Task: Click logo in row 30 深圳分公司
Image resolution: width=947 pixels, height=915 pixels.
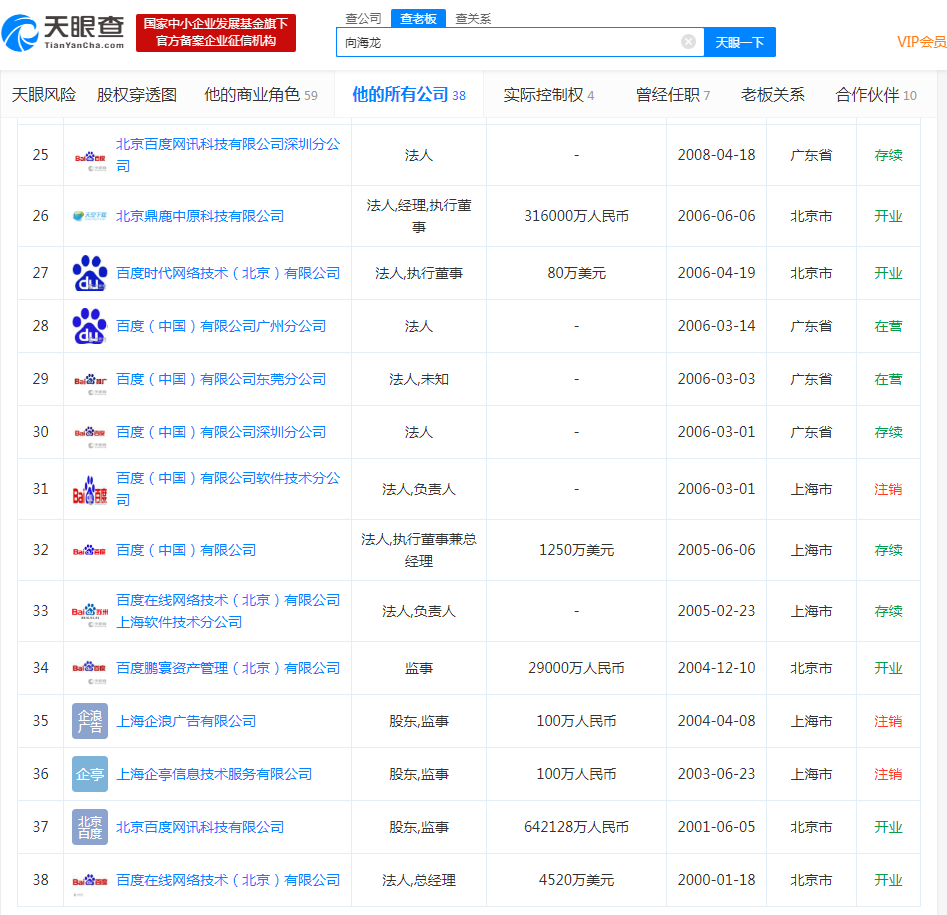Action: coord(90,437)
